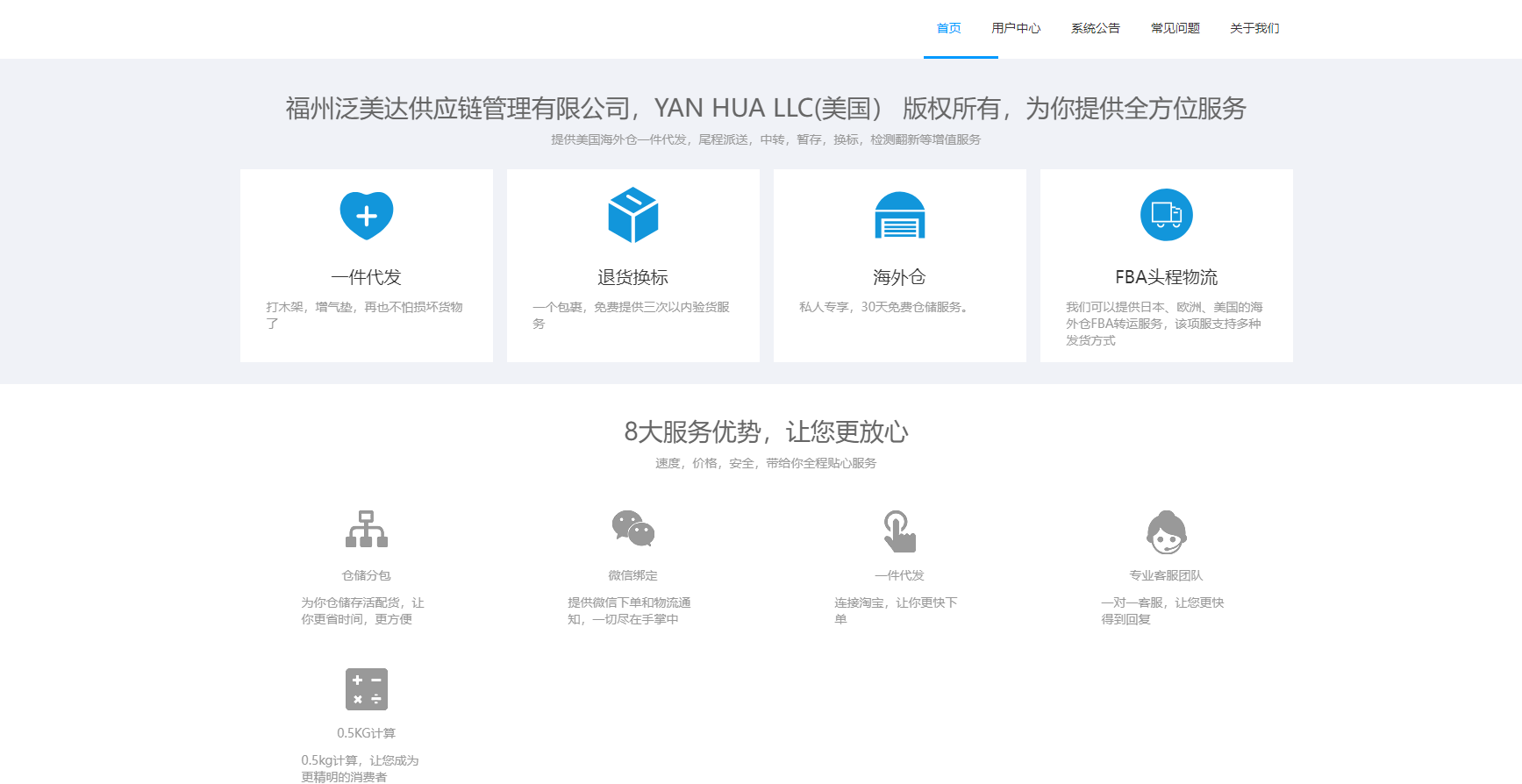This screenshot has height=784, width=1522.
Task: Click the 微信绑定 label
Action: click(x=633, y=575)
